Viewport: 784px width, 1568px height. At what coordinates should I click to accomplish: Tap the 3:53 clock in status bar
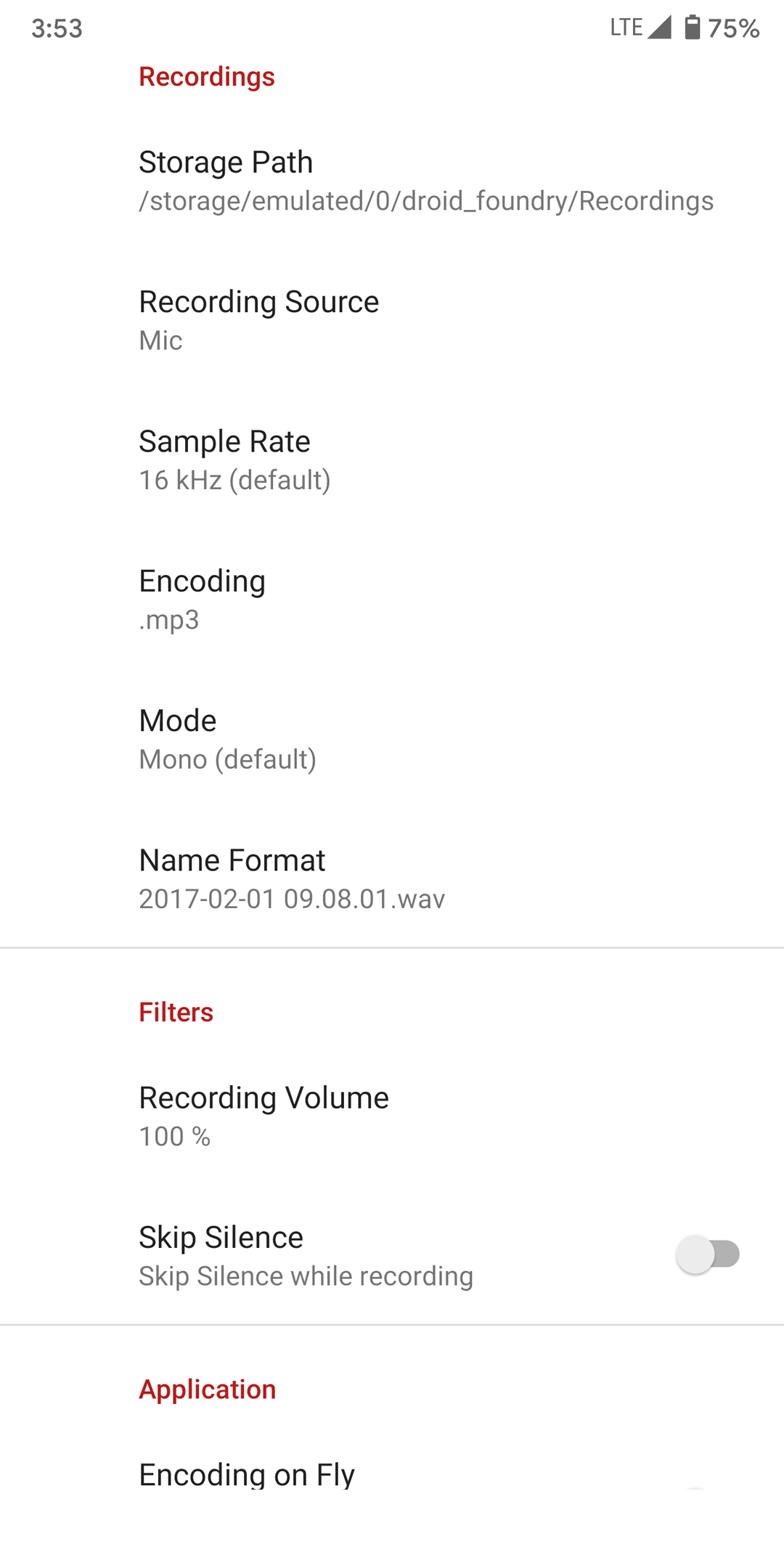tap(56, 29)
